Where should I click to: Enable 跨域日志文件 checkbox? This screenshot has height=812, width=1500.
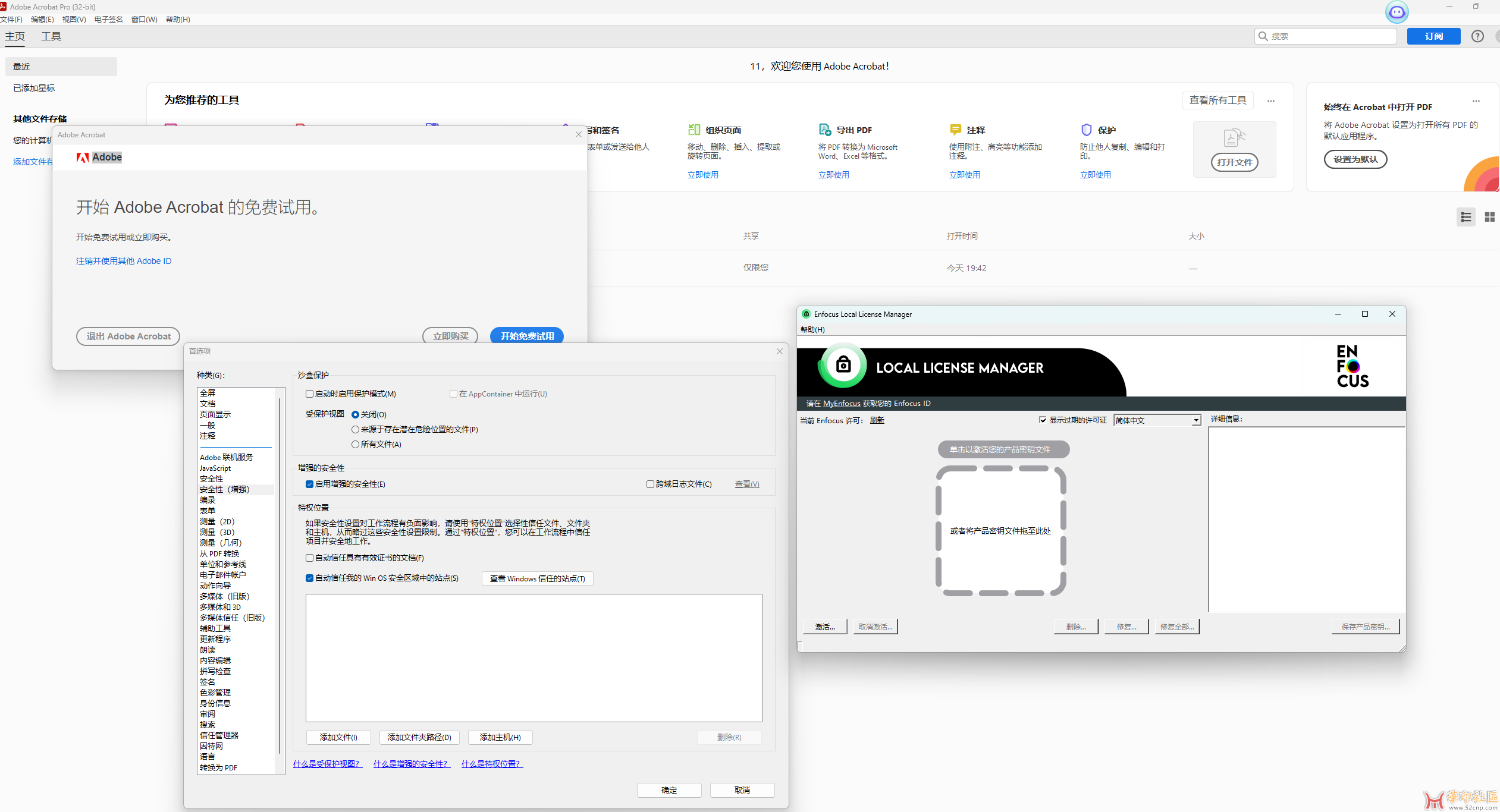pyautogui.click(x=650, y=484)
